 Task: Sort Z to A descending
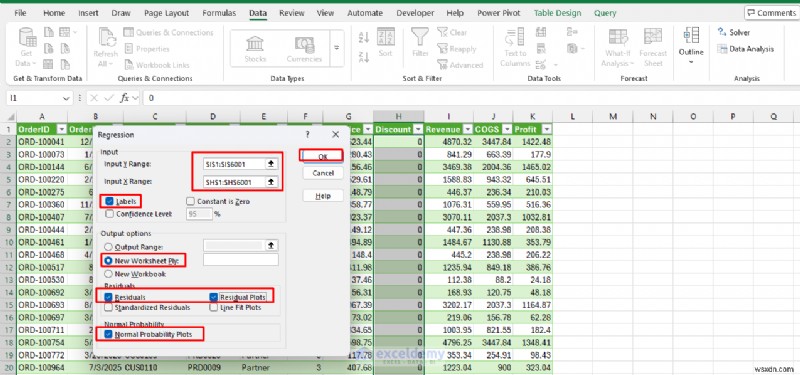[x=364, y=57]
